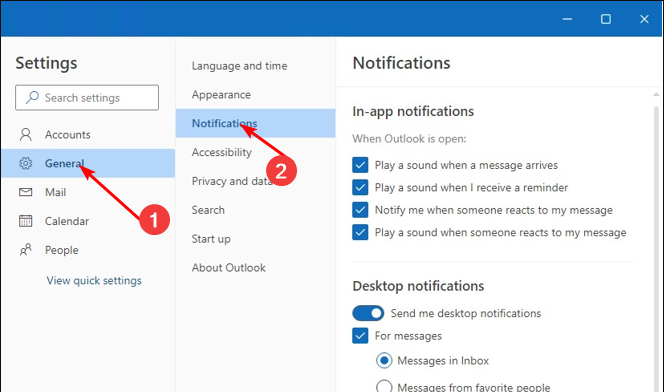Click the scrollbar up arrow

(656, 94)
